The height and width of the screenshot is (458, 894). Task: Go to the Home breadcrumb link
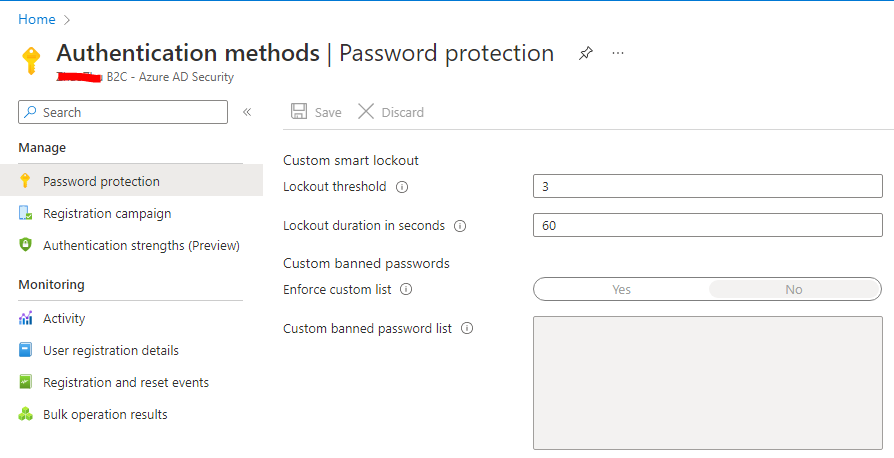point(37,19)
